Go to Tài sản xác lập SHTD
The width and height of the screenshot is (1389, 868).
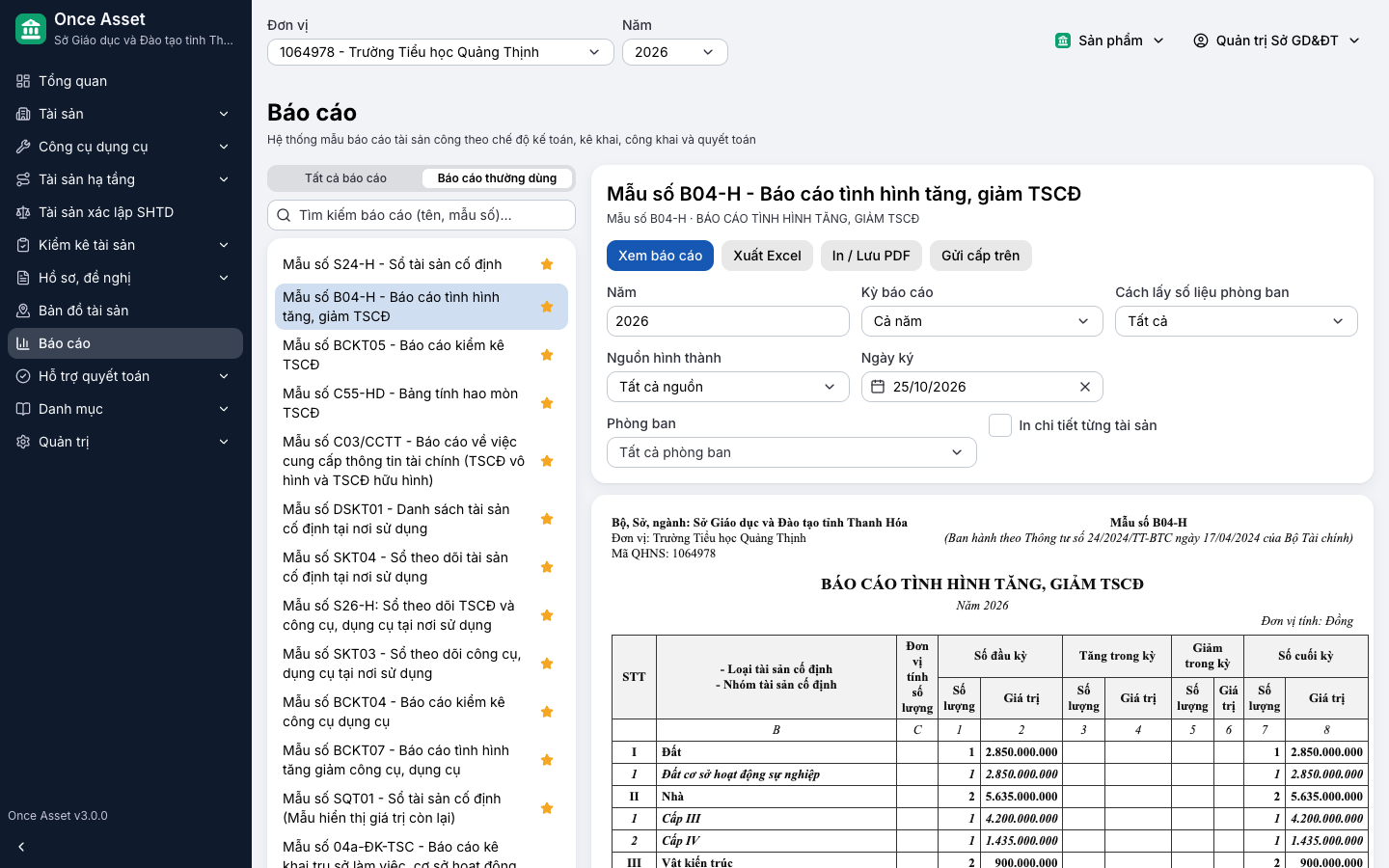click(125, 212)
